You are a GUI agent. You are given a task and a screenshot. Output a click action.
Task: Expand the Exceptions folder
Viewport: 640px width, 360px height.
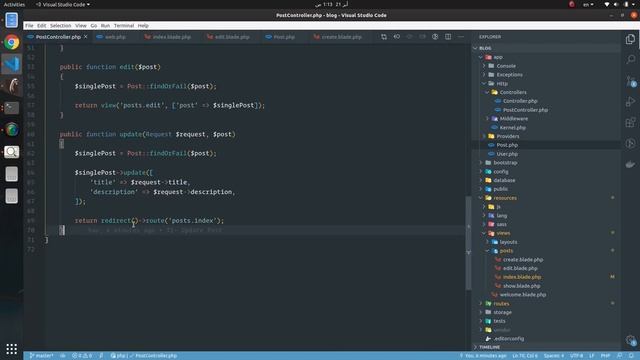547,75
